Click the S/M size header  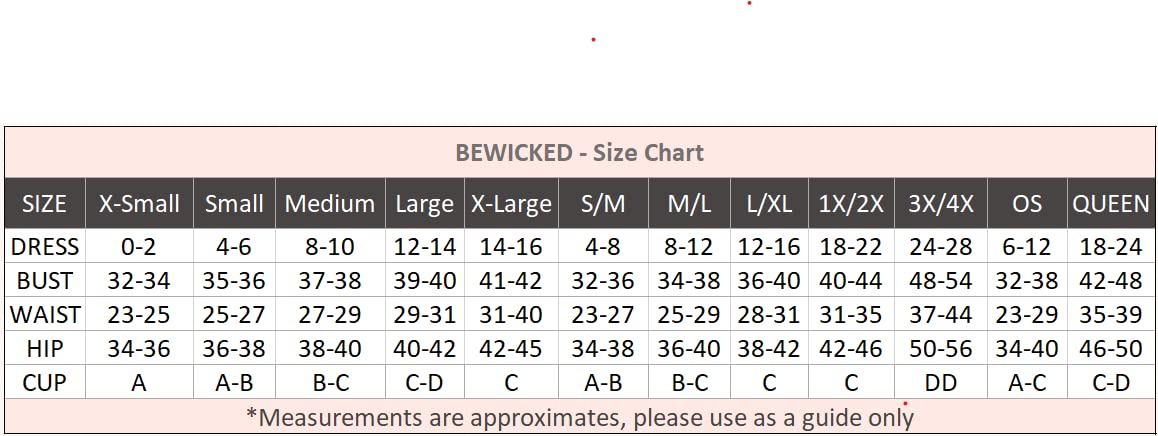[x=603, y=204]
